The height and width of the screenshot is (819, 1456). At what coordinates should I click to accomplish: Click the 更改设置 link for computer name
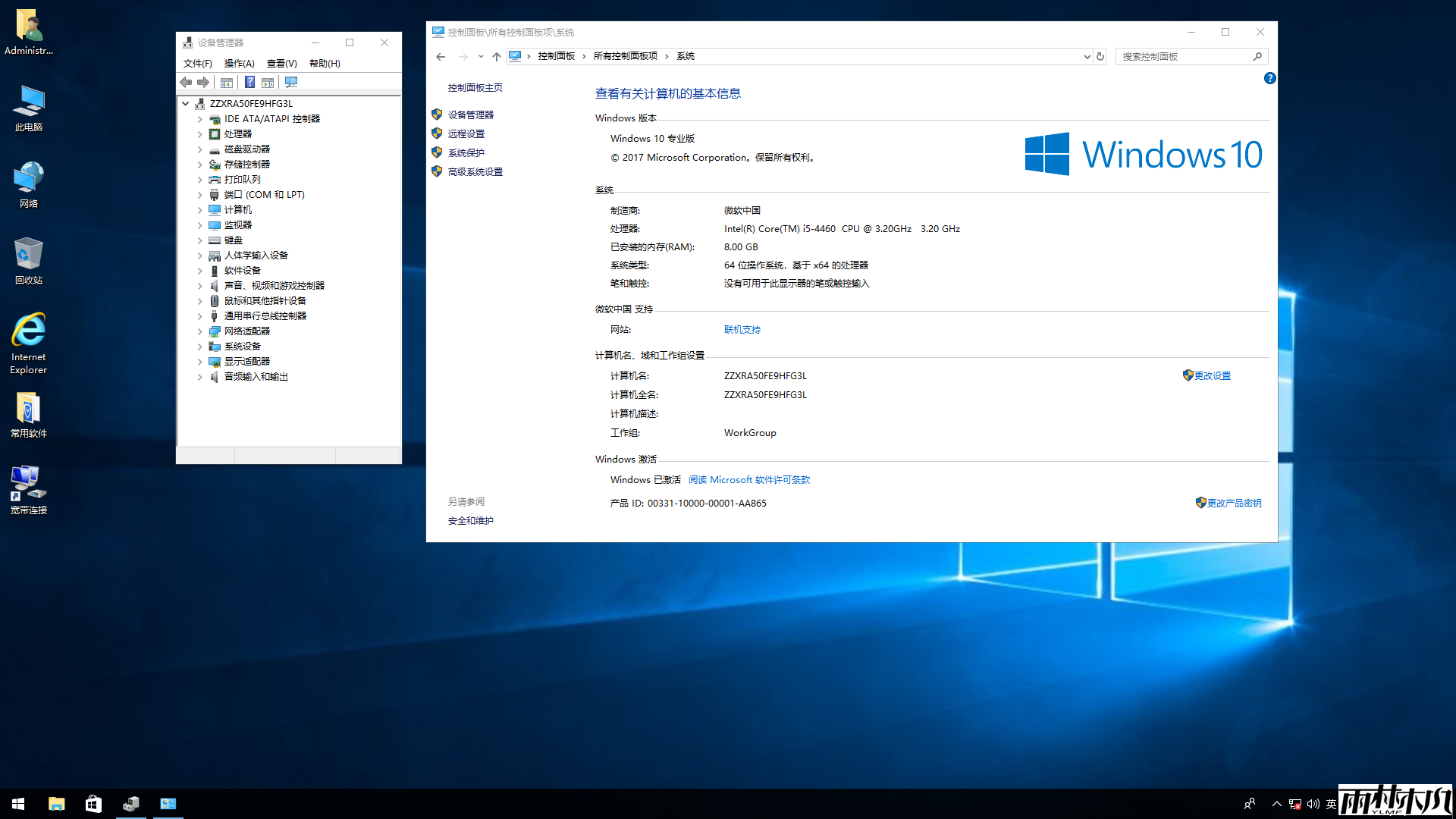click(x=1213, y=375)
